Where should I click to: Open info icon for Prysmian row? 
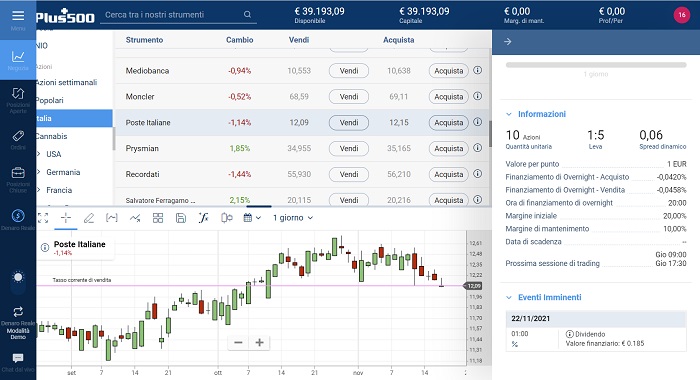pyautogui.click(x=477, y=147)
